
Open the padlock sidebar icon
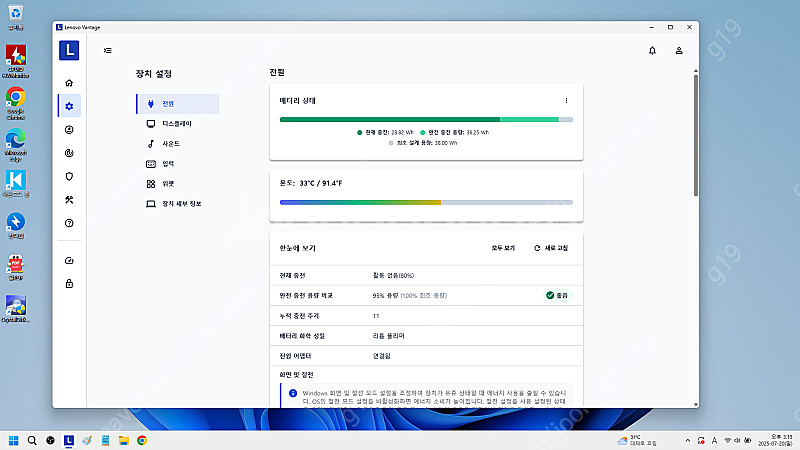(x=69, y=284)
